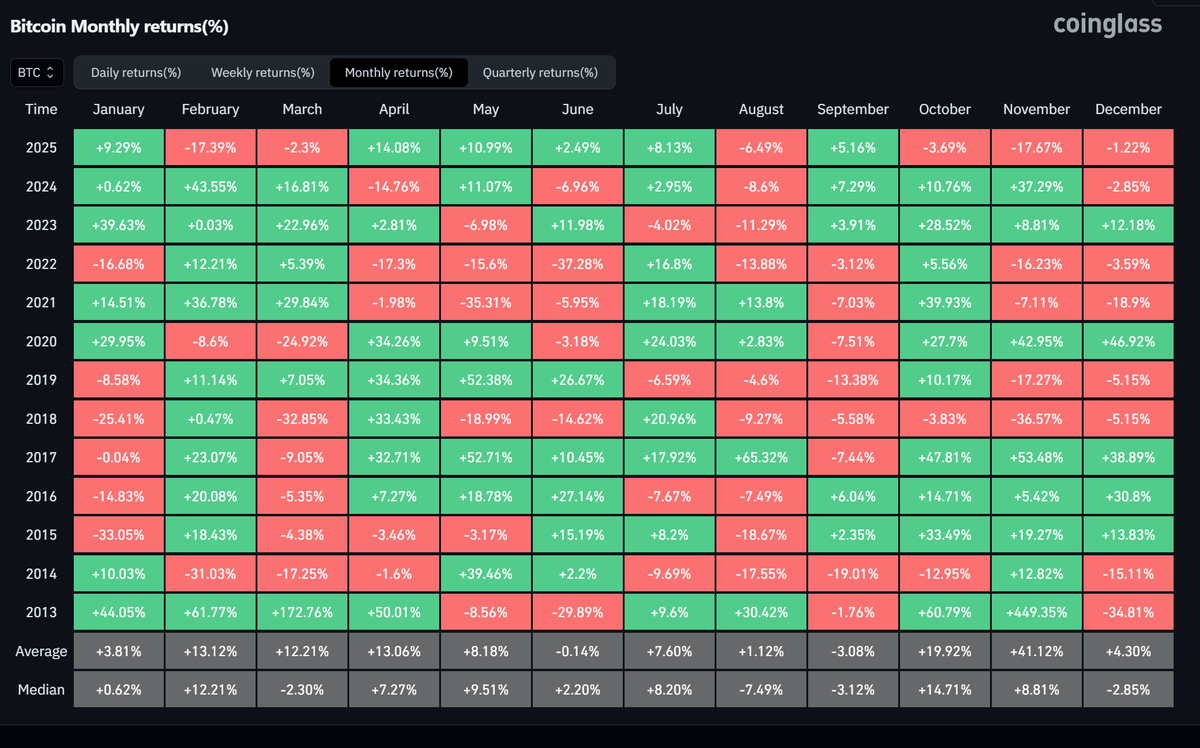Click the +28.52% cell for October 2023
This screenshot has height=748, width=1200.
tap(945, 225)
